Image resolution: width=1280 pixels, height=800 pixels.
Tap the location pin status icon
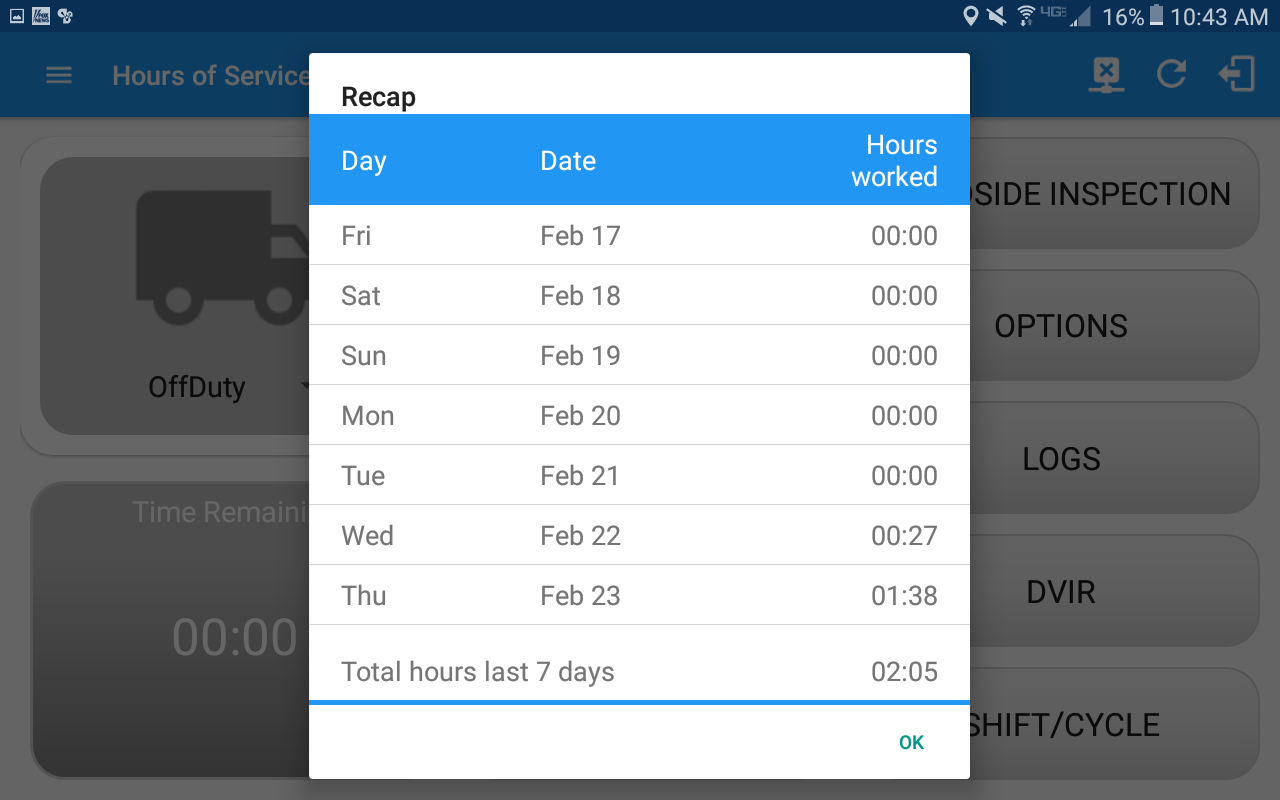point(970,16)
